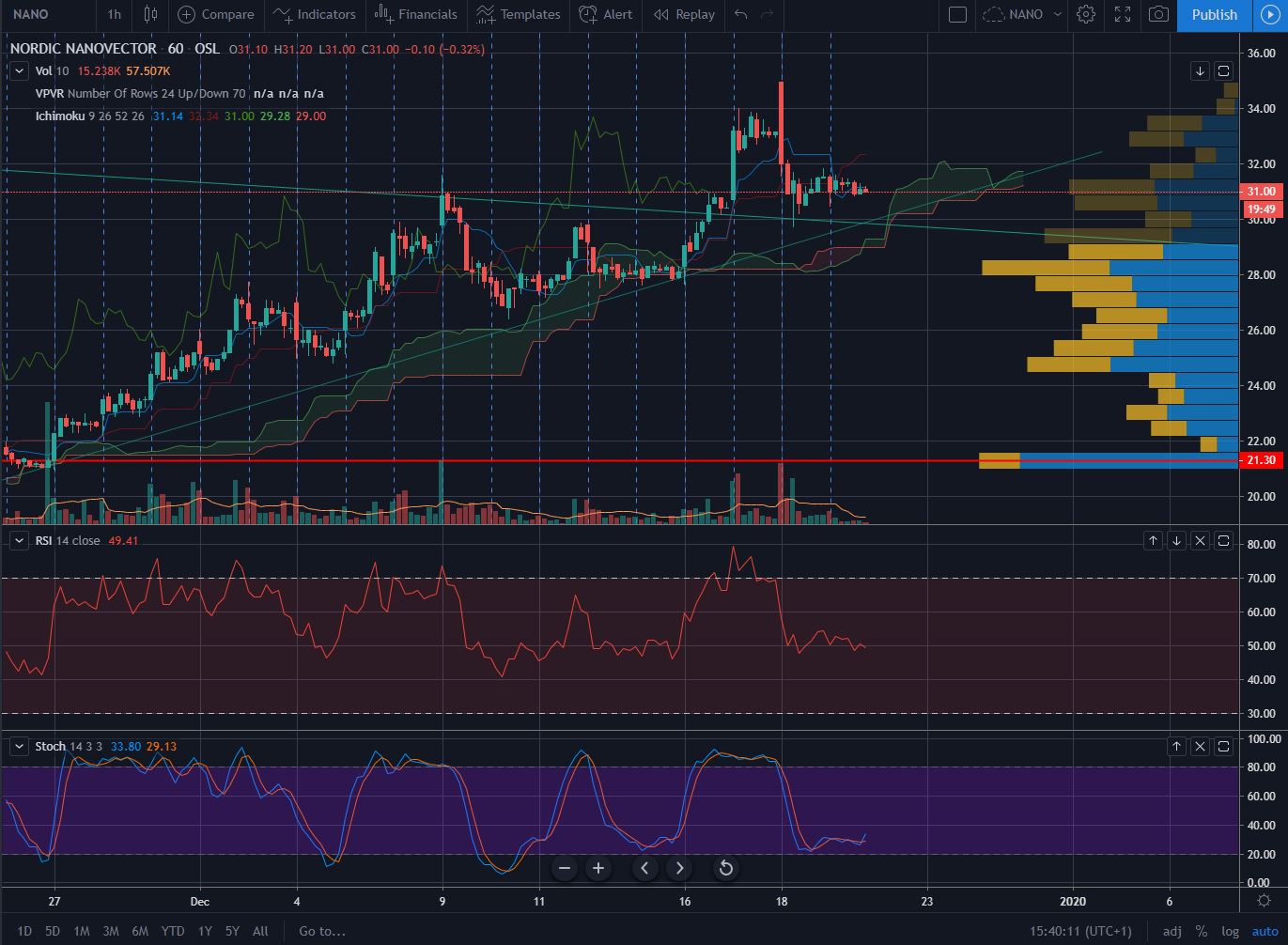Open the 1h interval dropdown
Image resolution: width=1288 pixels, height=945 pixels.
click(114, 14)
